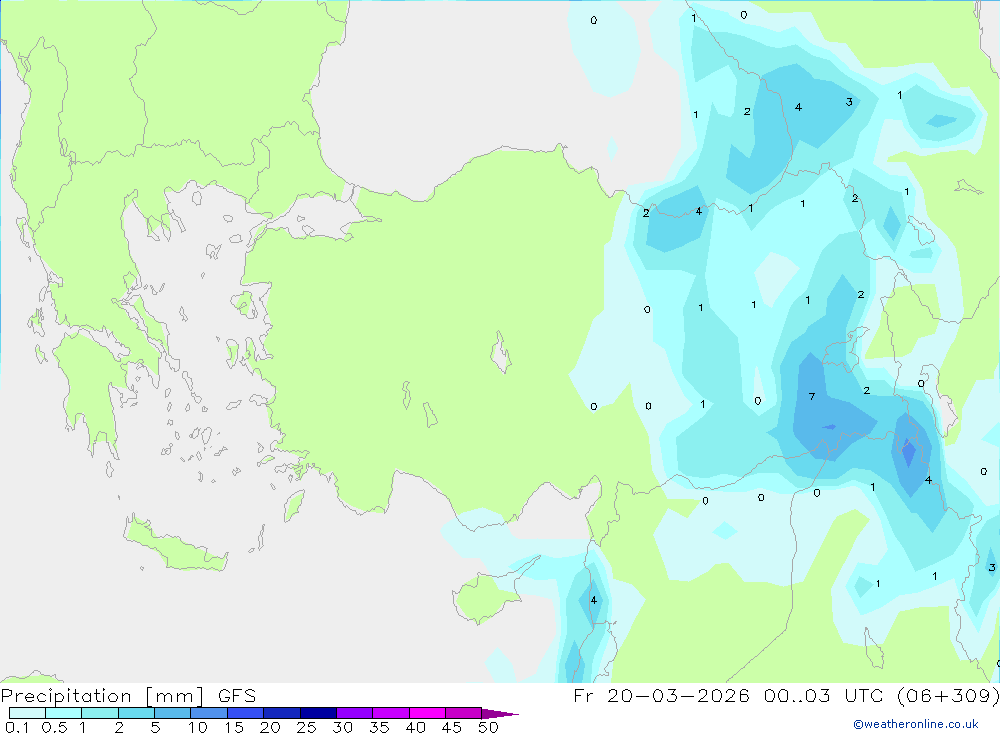Click legend label '50'
Screen dimensions: 1000x733
[x=488, y=727]
